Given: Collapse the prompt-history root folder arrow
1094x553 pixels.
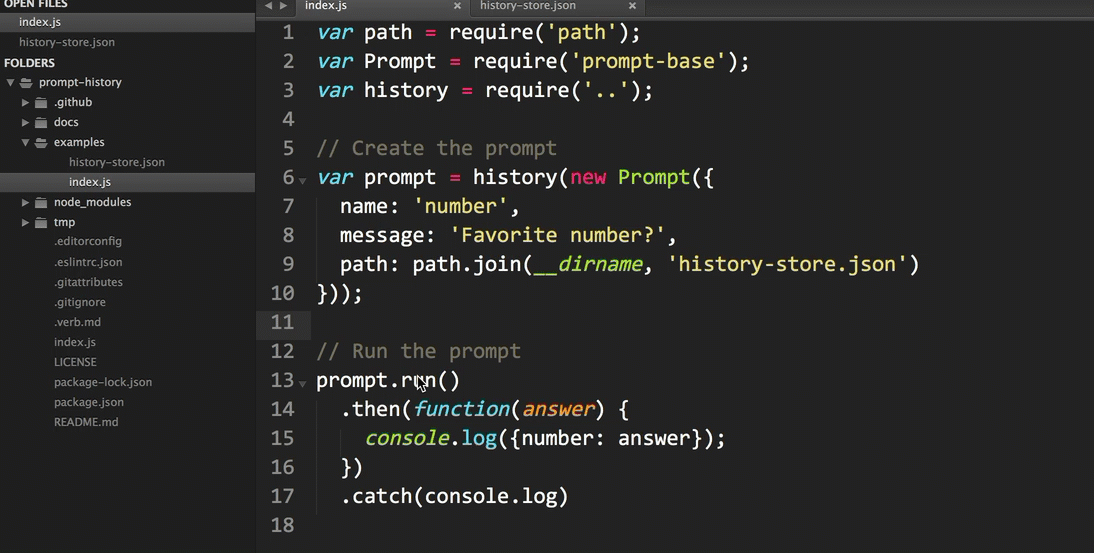Looking at the screenshot, I should point(10,82).
